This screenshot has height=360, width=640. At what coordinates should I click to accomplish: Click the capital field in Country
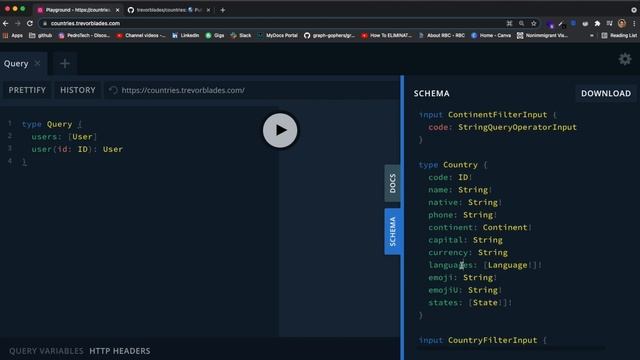(445, 240)
